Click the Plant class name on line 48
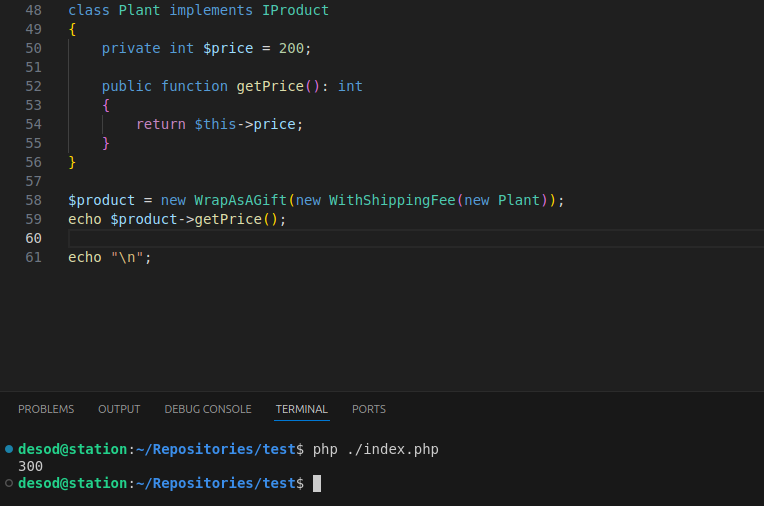The height and width of the screenshot is (506, 764). (139, 10)
